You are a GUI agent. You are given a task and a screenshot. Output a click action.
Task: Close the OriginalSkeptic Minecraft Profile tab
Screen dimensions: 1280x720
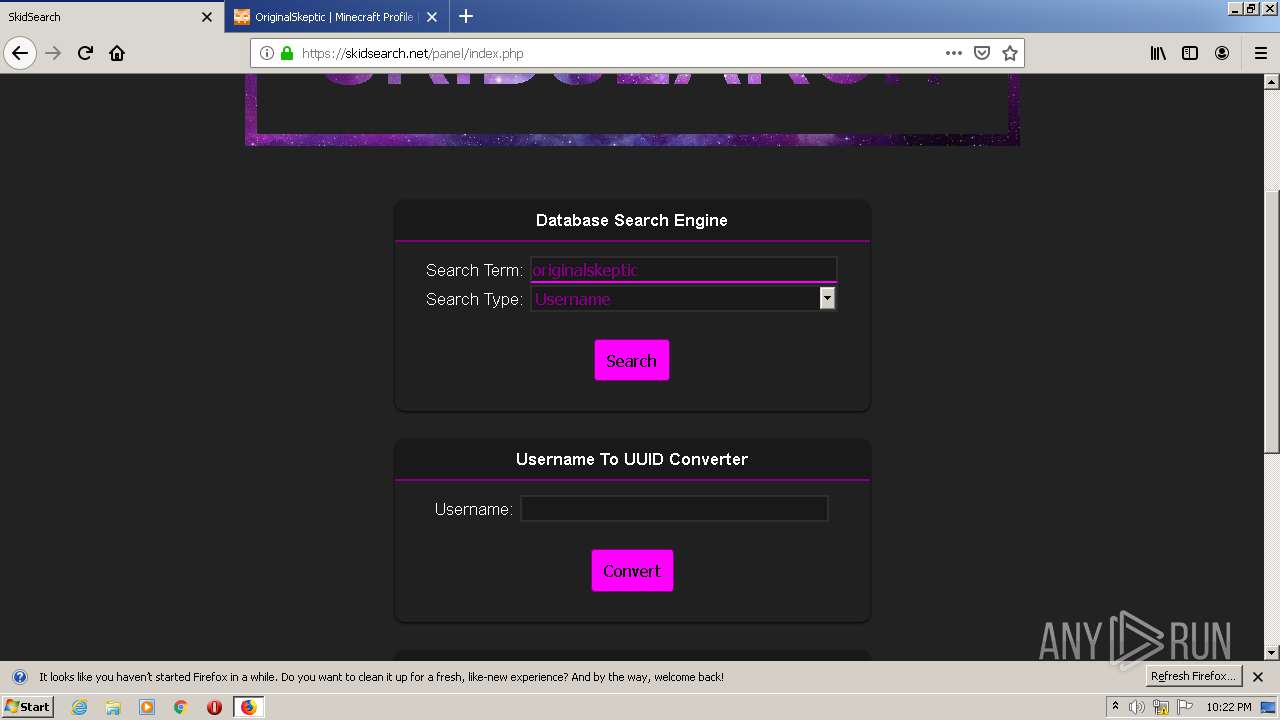coord(432,17)
